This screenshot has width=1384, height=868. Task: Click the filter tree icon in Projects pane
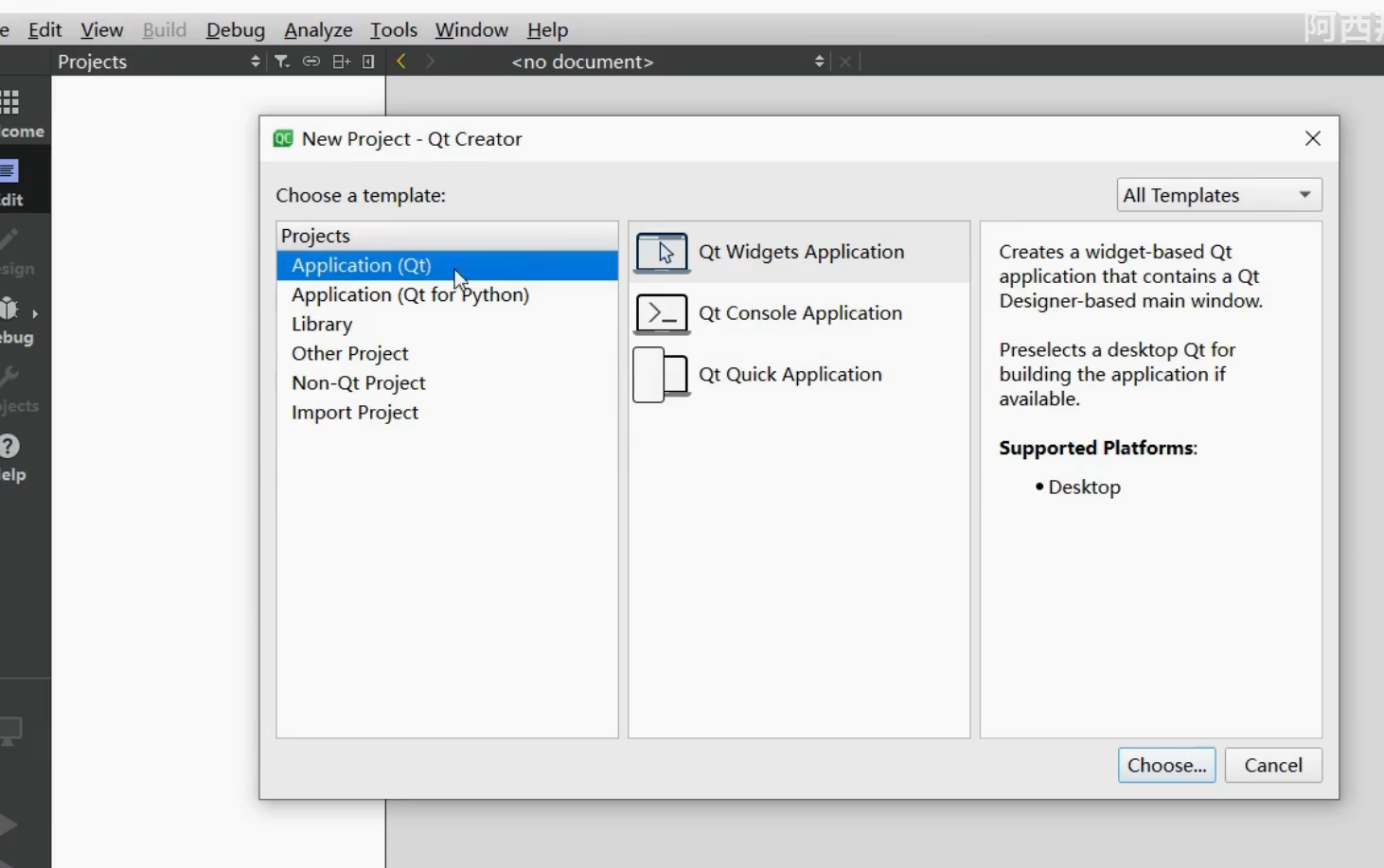[x=282, y=62]
